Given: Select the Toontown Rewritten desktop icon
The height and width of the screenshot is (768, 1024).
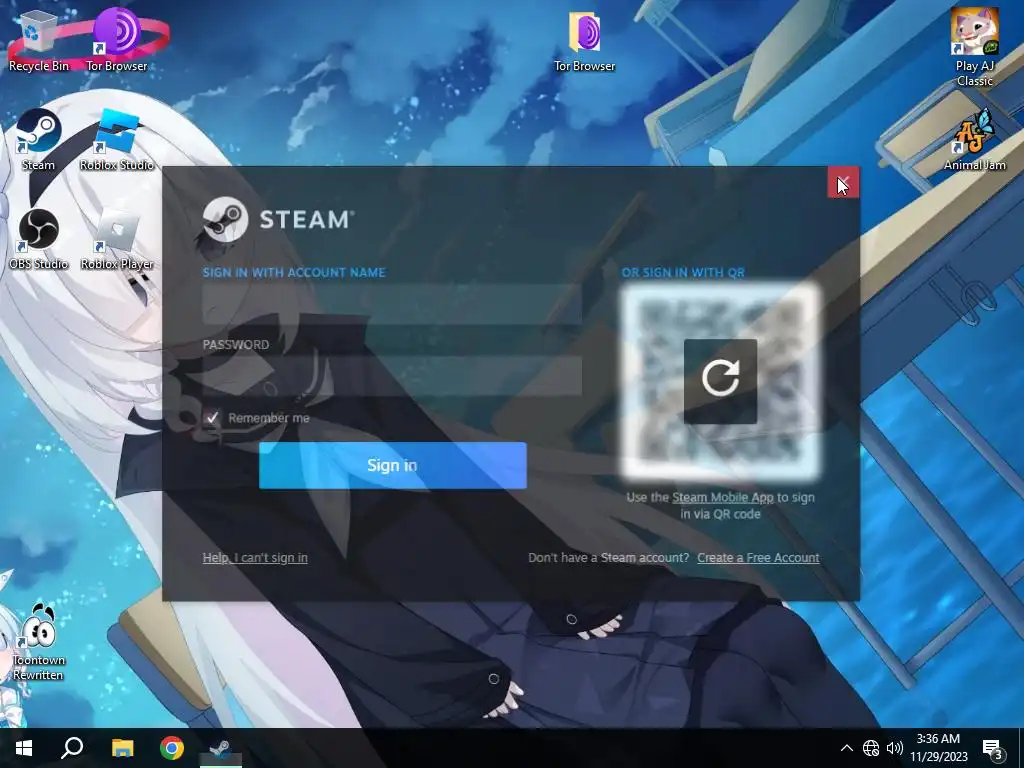Looking at the screenshot, I should [x=39, y=642].
